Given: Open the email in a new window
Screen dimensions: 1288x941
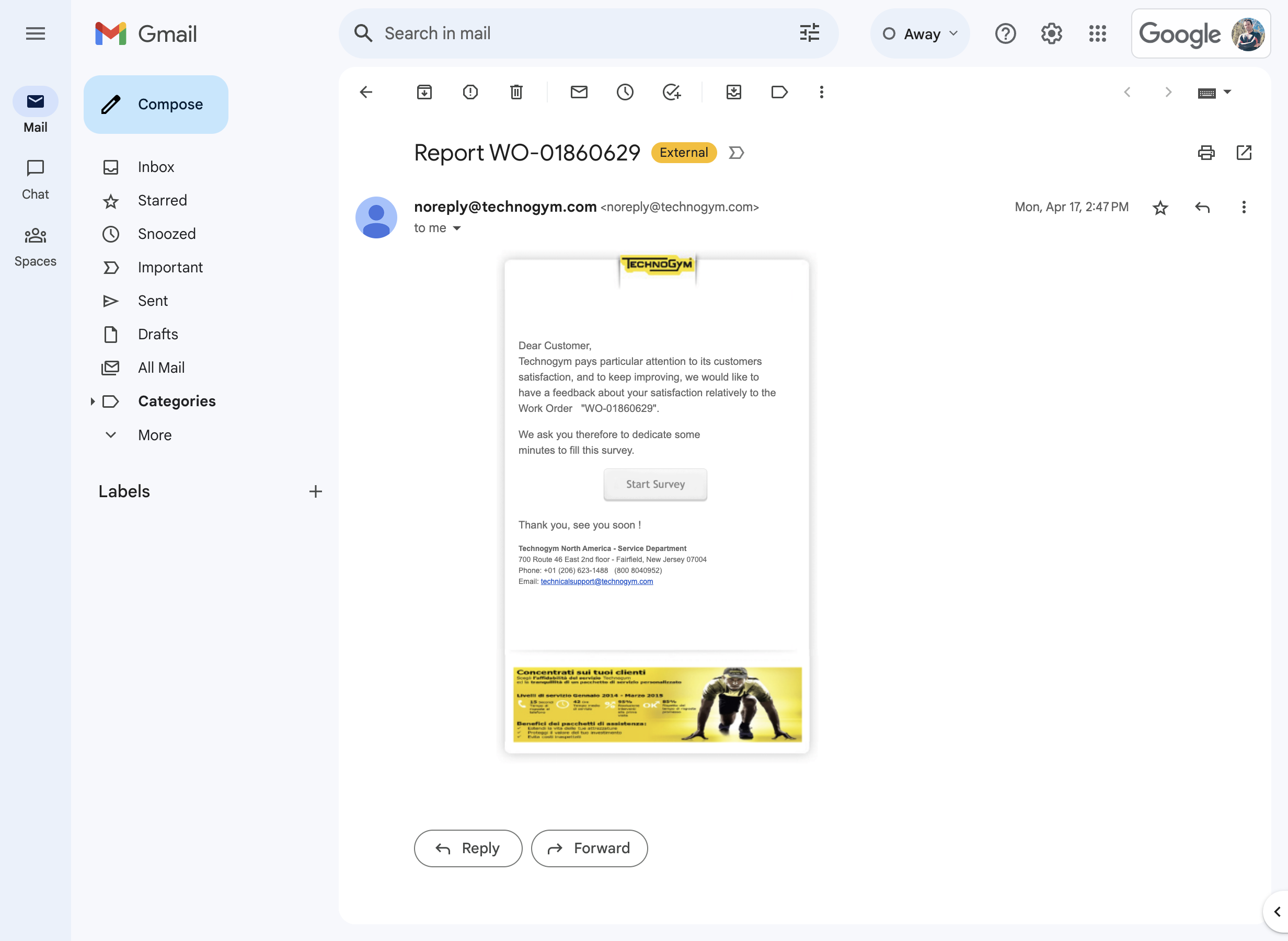Looking at the screenshot, I should [x=1244, y=153].
